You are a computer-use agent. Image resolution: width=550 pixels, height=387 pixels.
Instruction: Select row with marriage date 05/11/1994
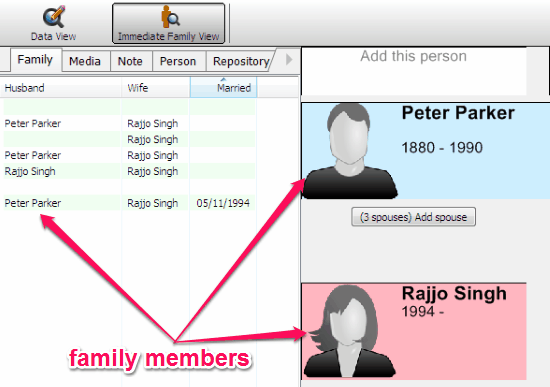129,203
